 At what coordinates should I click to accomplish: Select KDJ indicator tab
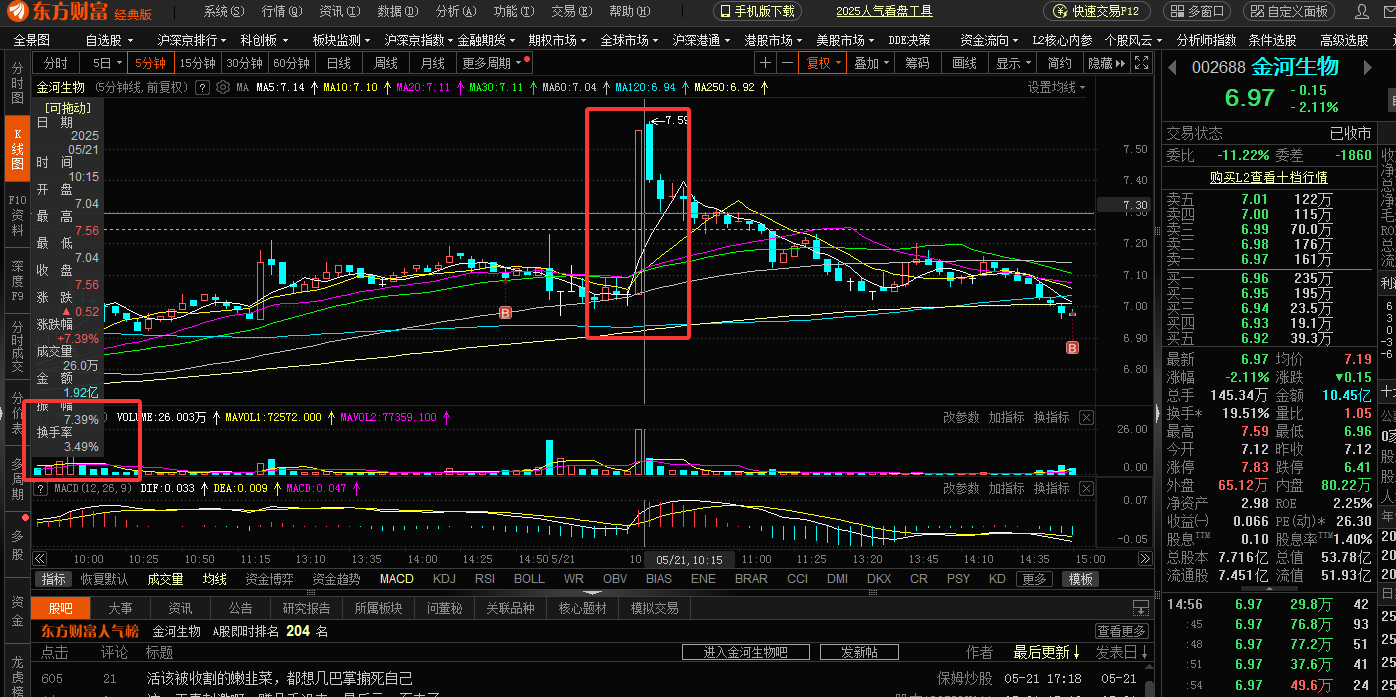click(444, 579)
